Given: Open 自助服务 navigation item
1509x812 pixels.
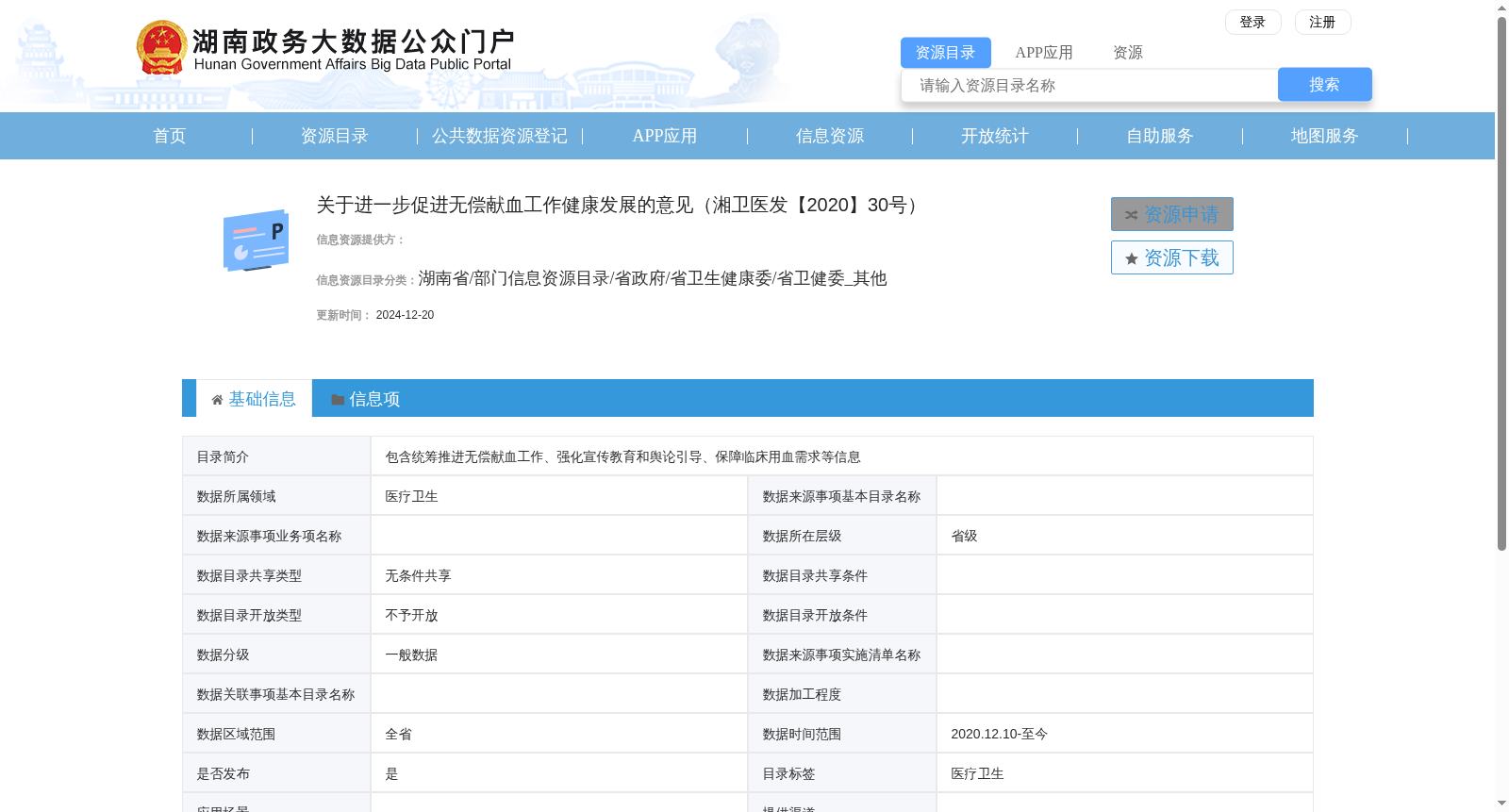Looking at the screenshot, I should (x=1160, y=136).
